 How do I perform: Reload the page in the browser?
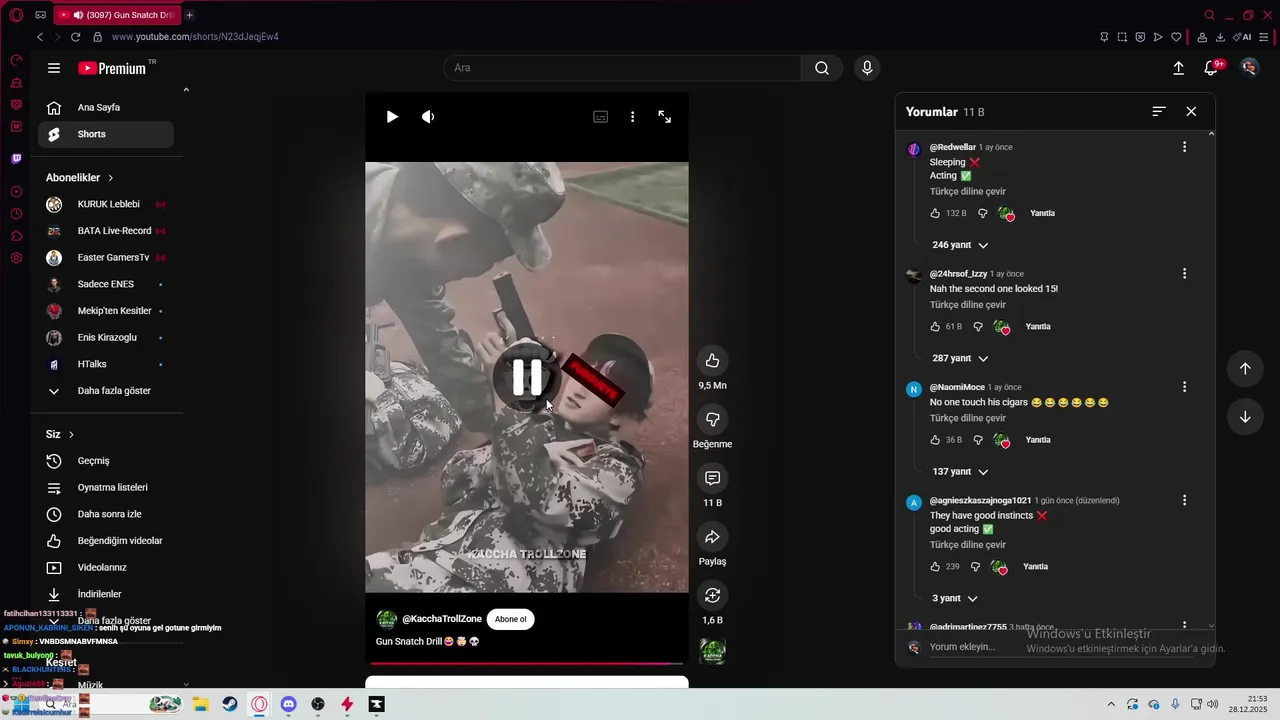[x=75, y=37]
